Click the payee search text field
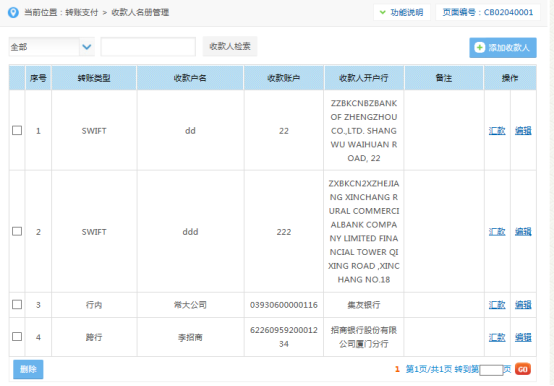Image resolution: width=554 pixels, height=386 pixels. click(148, 47)
